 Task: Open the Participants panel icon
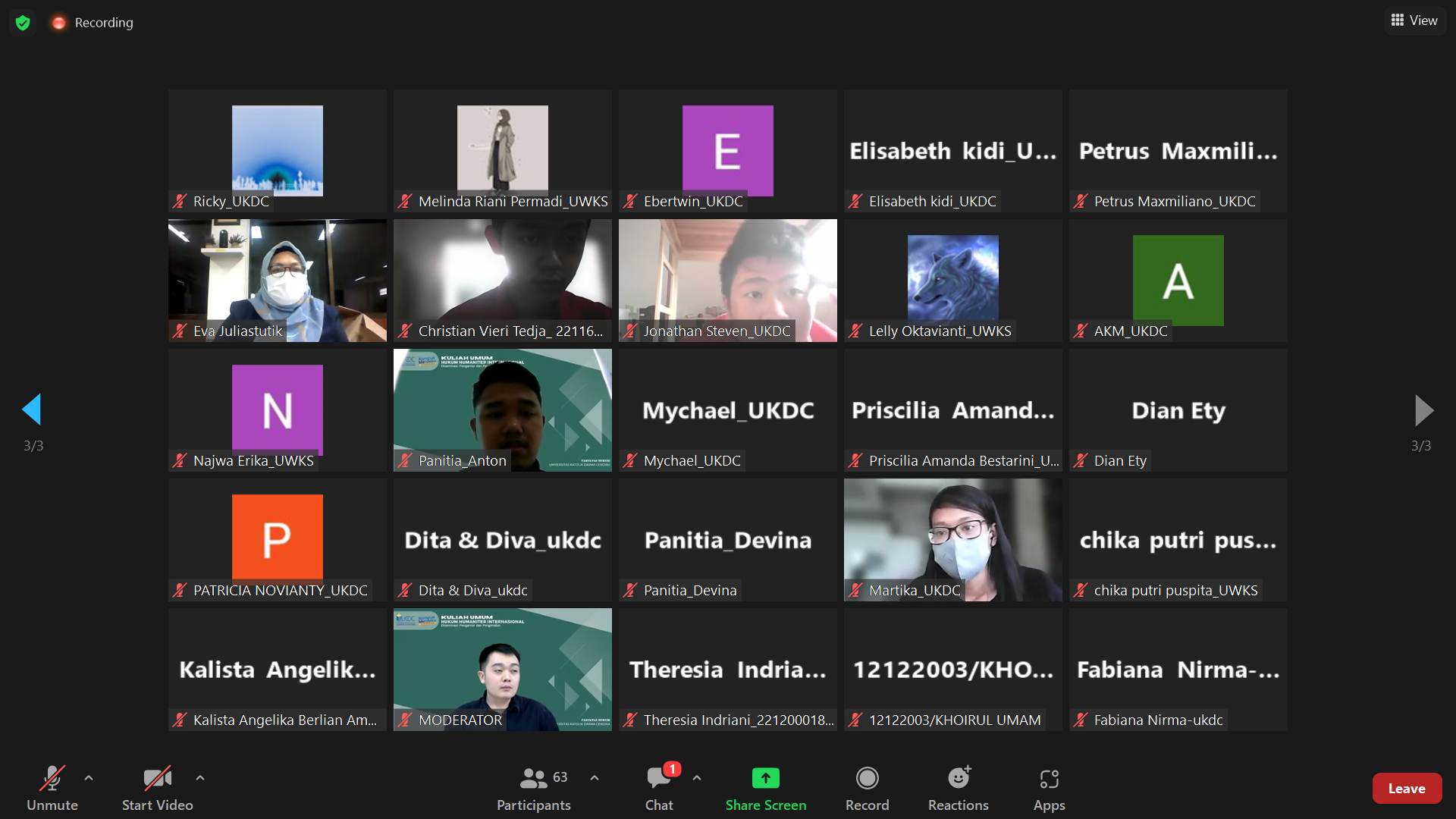pyautogui.click(x=534, y=779)
